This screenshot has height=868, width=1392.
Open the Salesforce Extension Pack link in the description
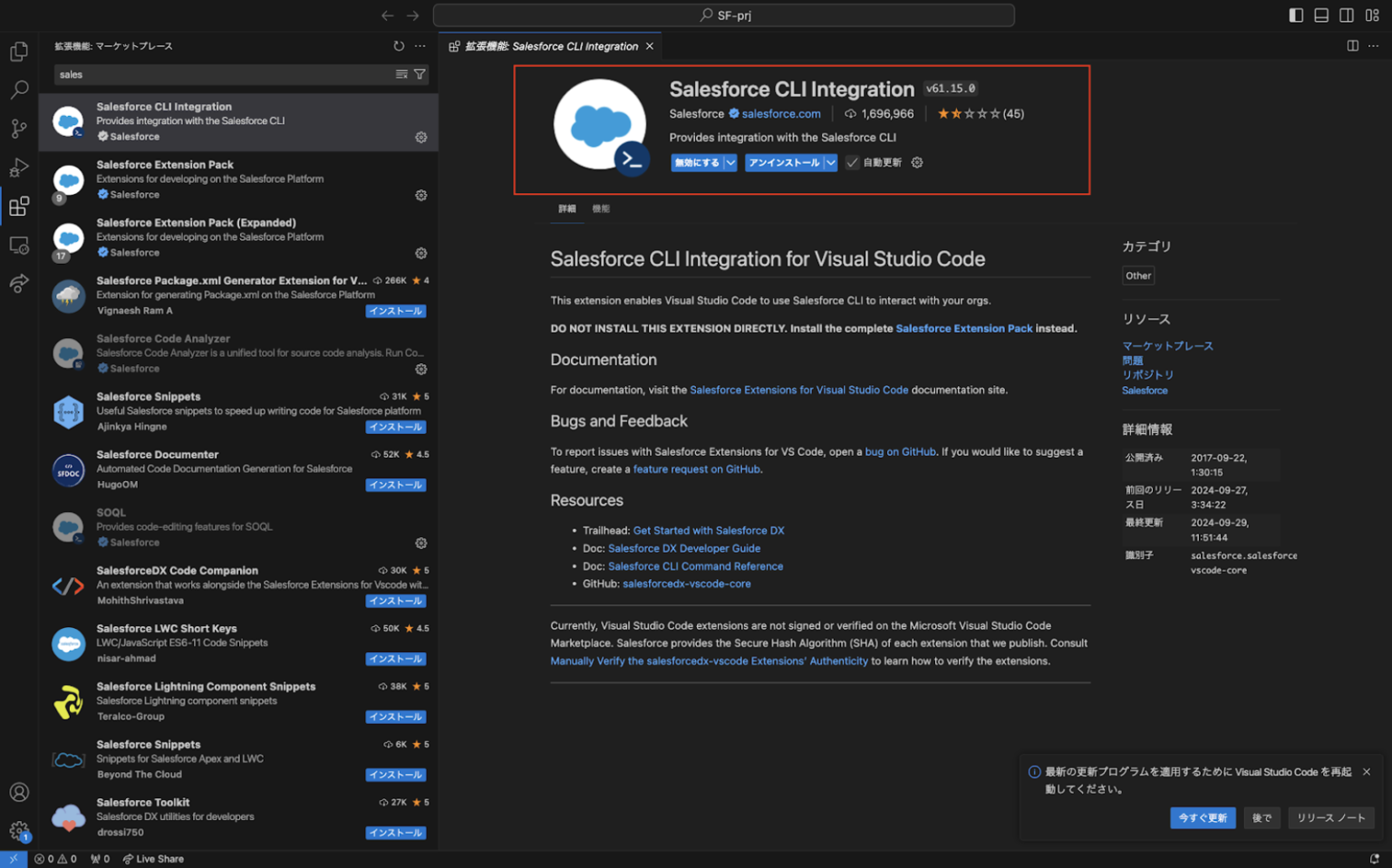point(964,328)
